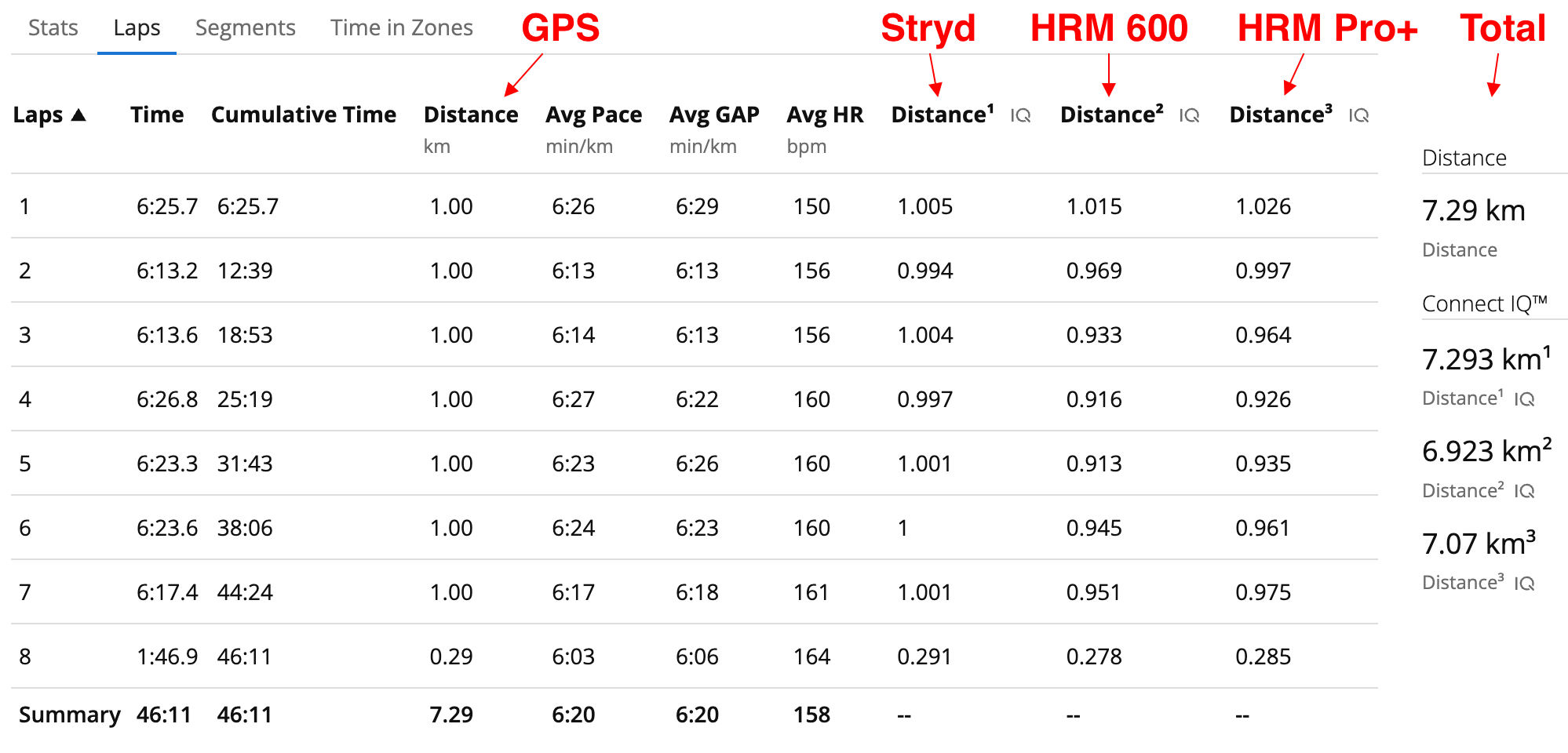
Task: Click the IQ icon under 7.293 km total
Action: [x=1524, y=399]
